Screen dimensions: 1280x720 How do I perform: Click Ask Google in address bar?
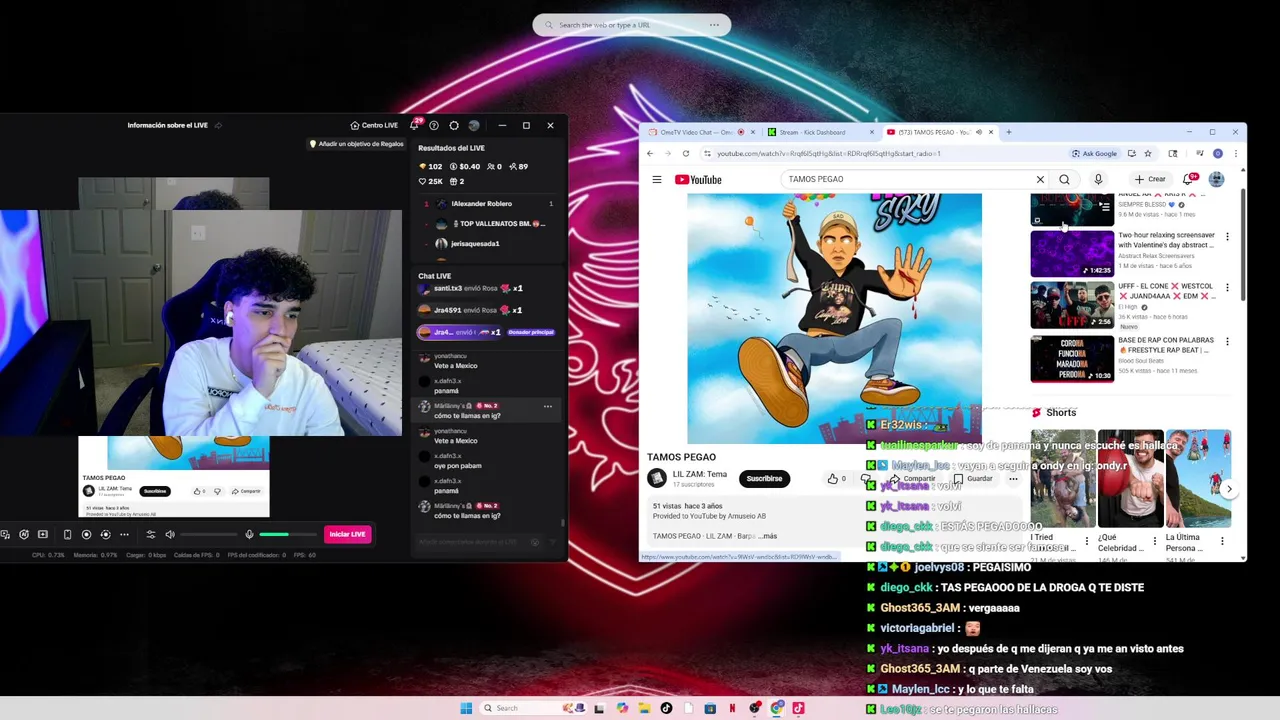point(1095,153)
